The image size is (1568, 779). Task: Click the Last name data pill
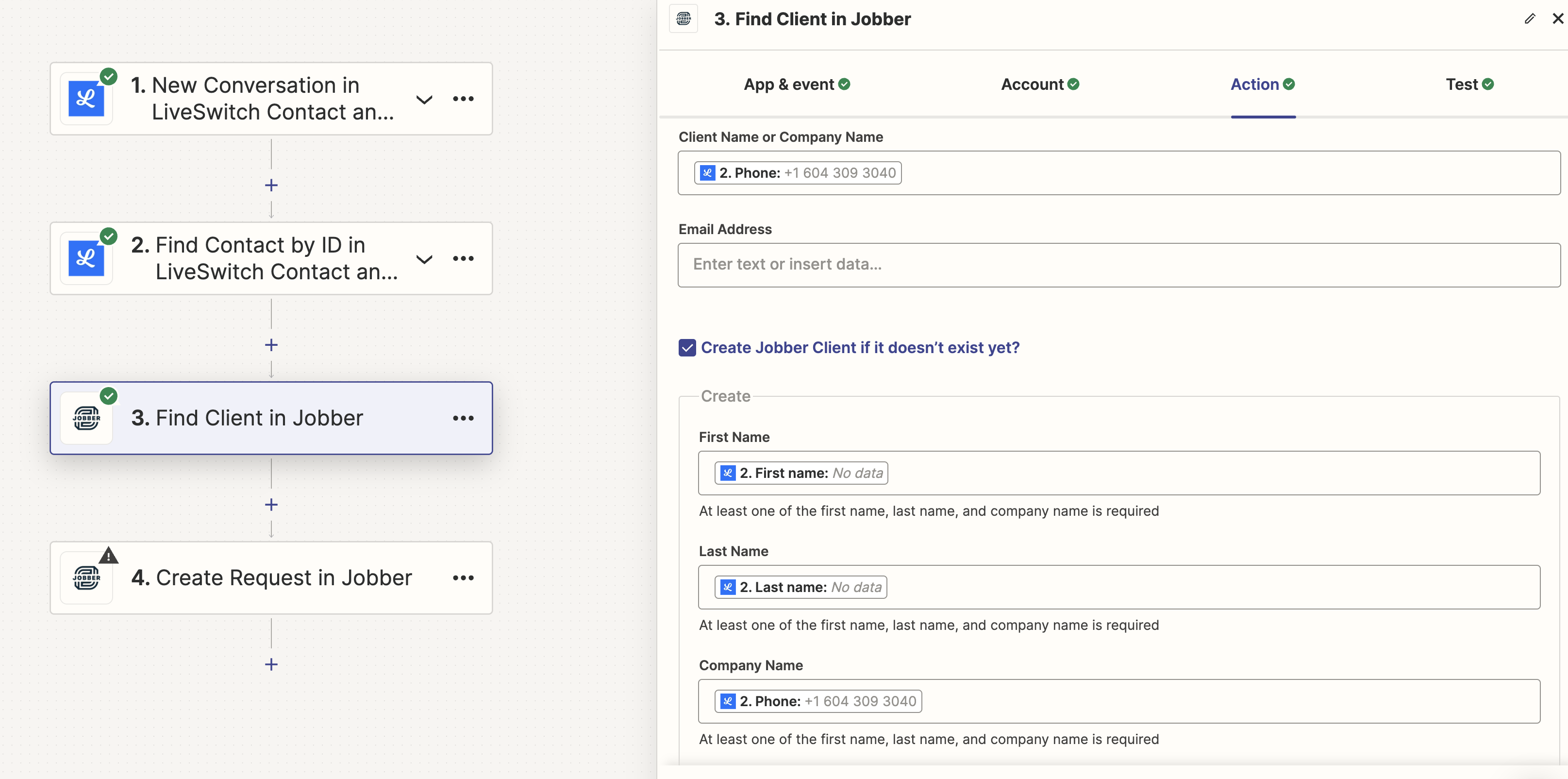click(x=801, y=587)
